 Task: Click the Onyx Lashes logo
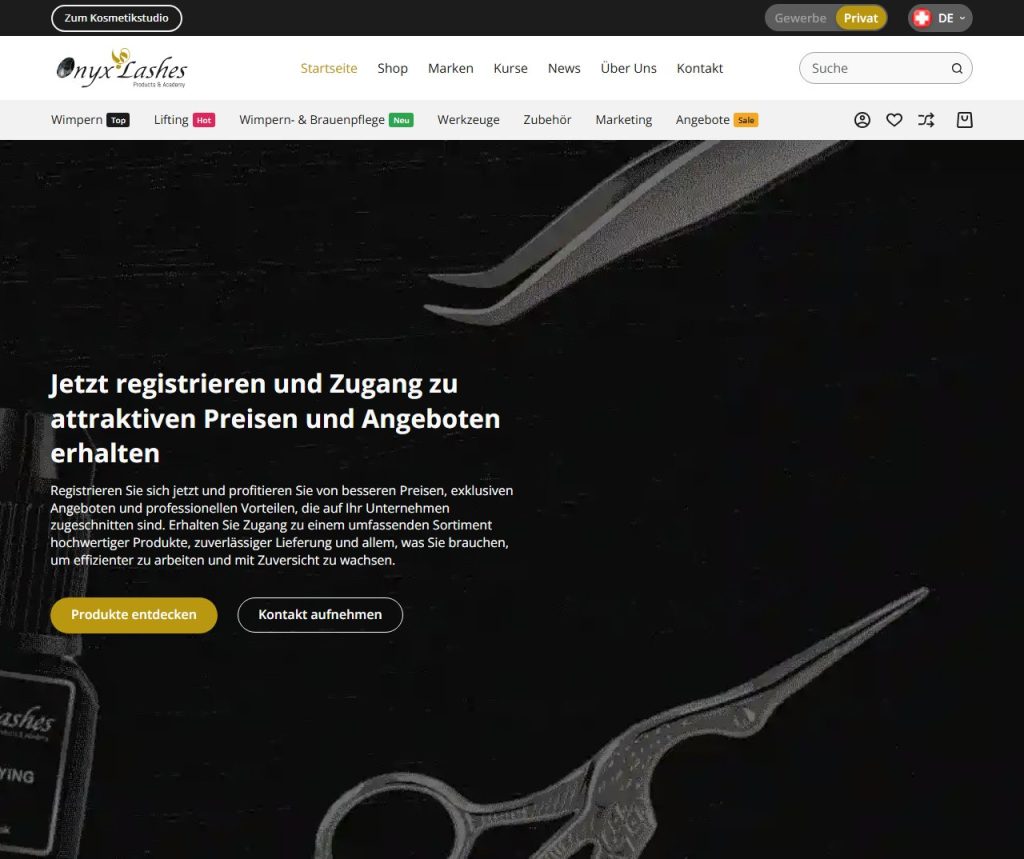point(121,69)
